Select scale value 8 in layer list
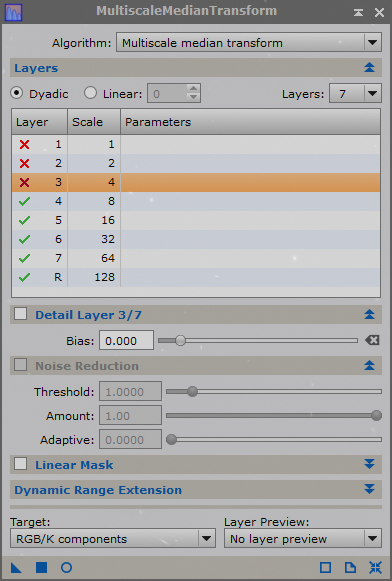 (x=111, y=201)
